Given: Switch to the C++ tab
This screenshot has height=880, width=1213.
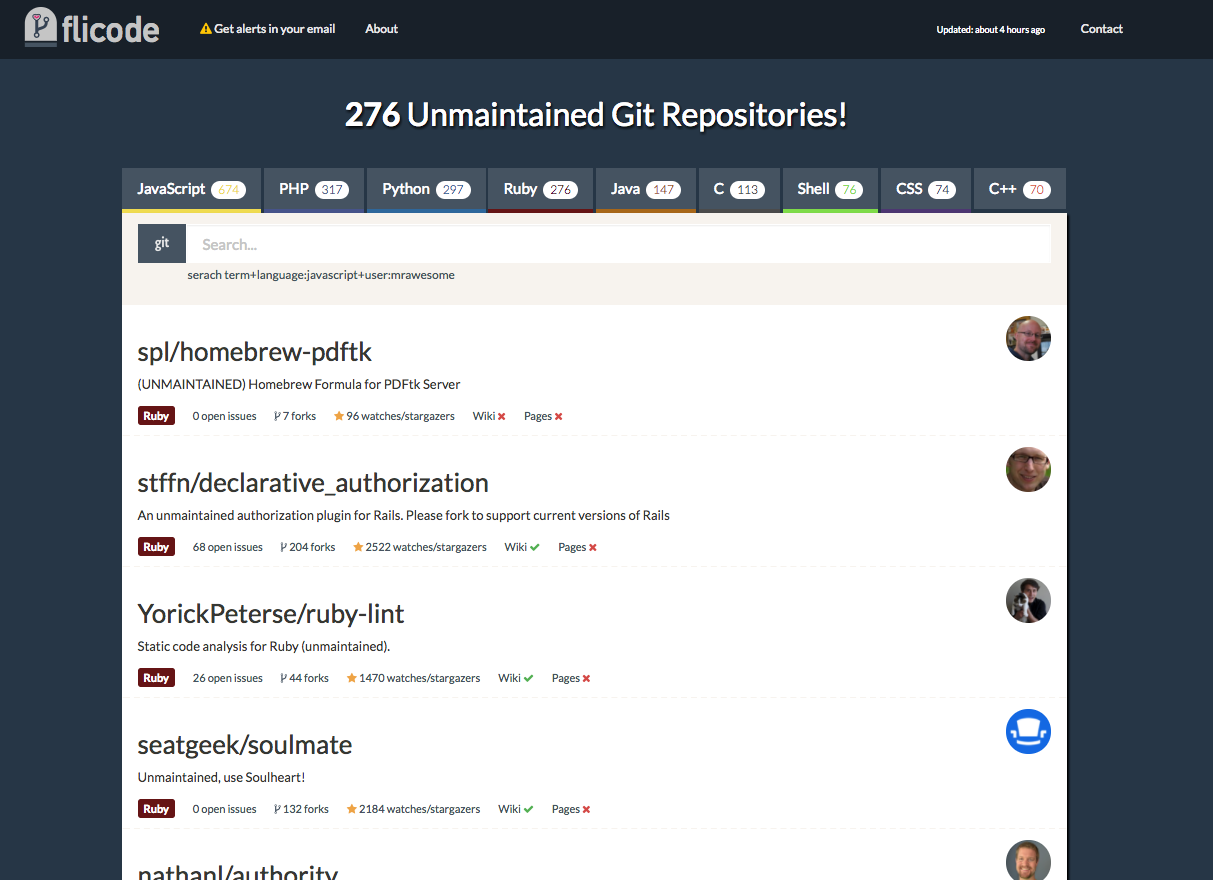Looking at the screenshot, I should pyautogui.click(x=1019, y=189).
